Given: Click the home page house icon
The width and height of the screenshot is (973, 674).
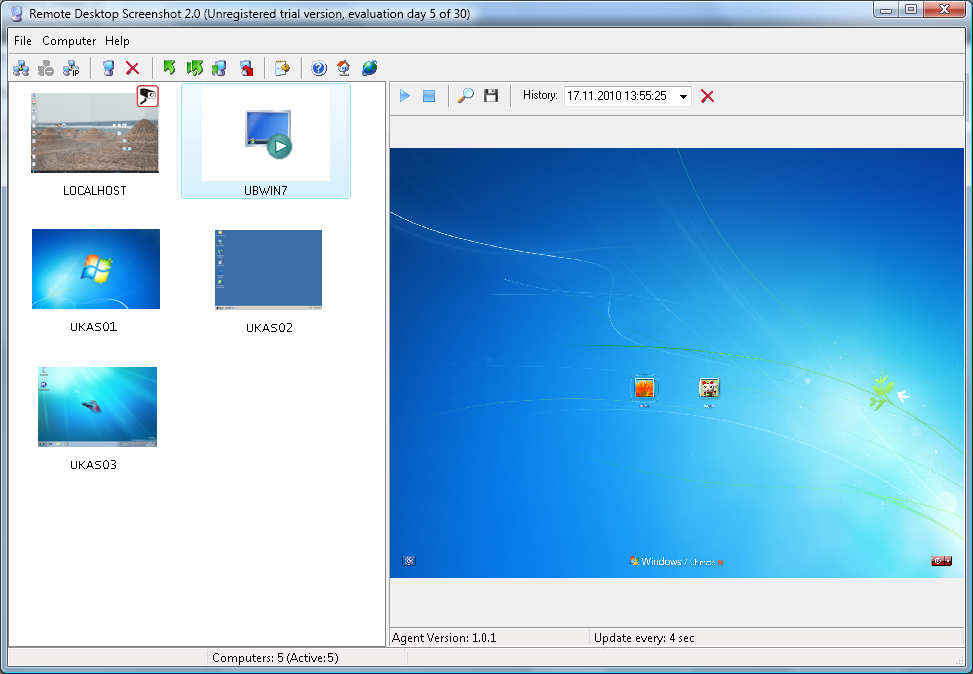Looking at the screenshot, I should [344, 68].
